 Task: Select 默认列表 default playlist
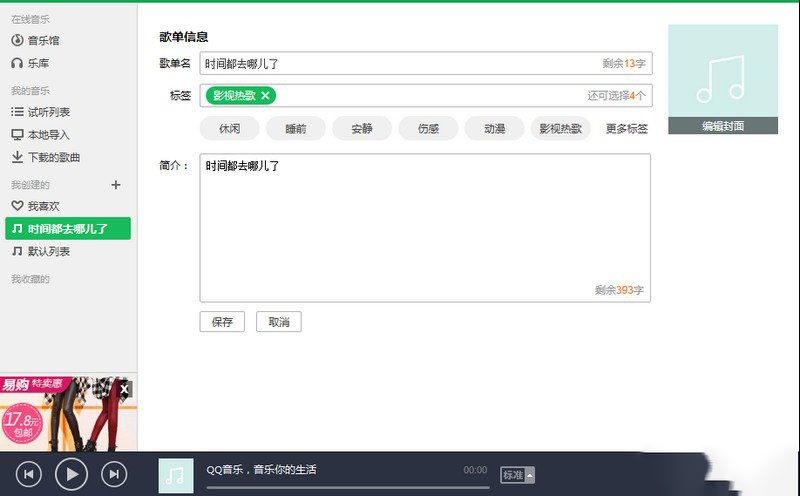pyautogui.click(x=41, y=251)
